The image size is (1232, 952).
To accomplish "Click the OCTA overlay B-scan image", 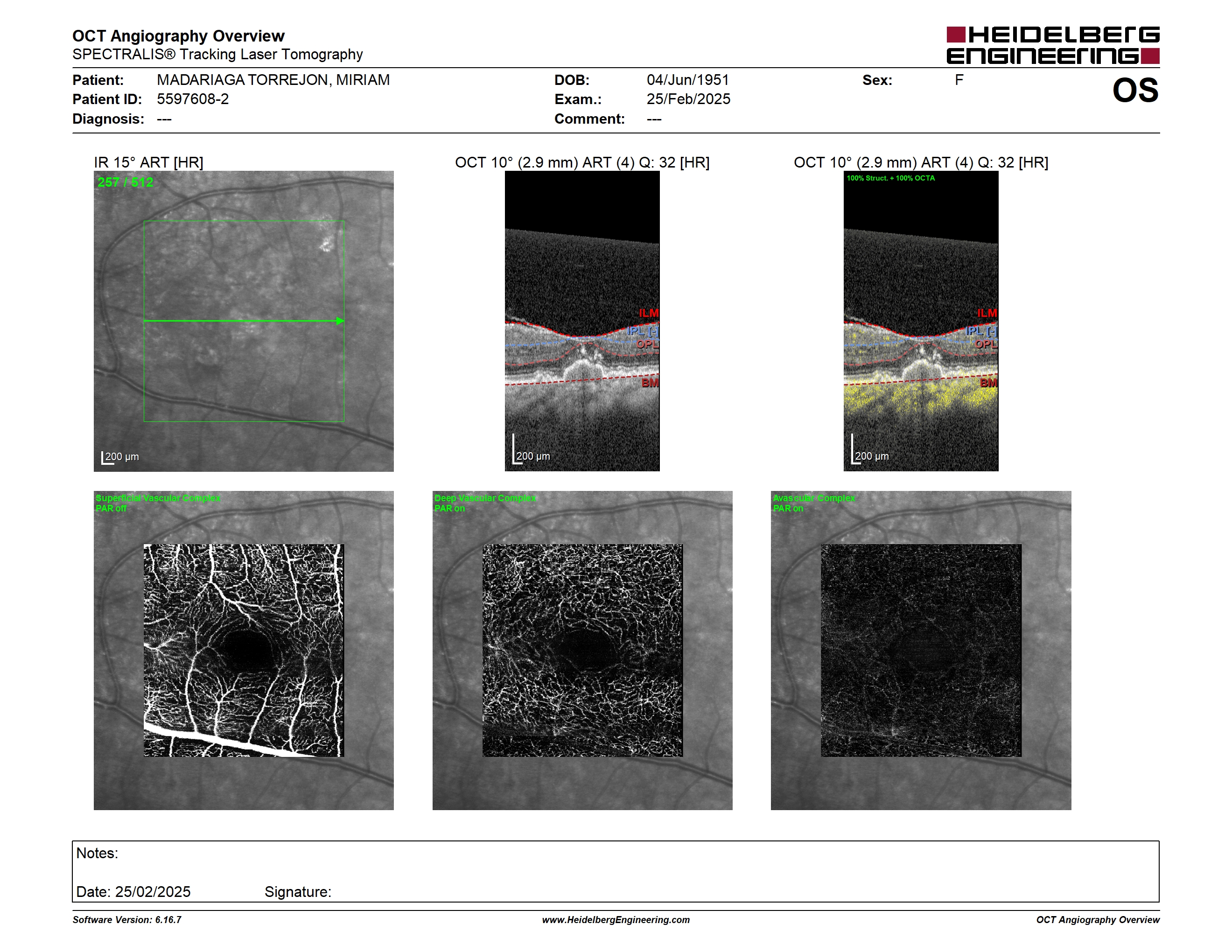I will (x=921, y=321).
